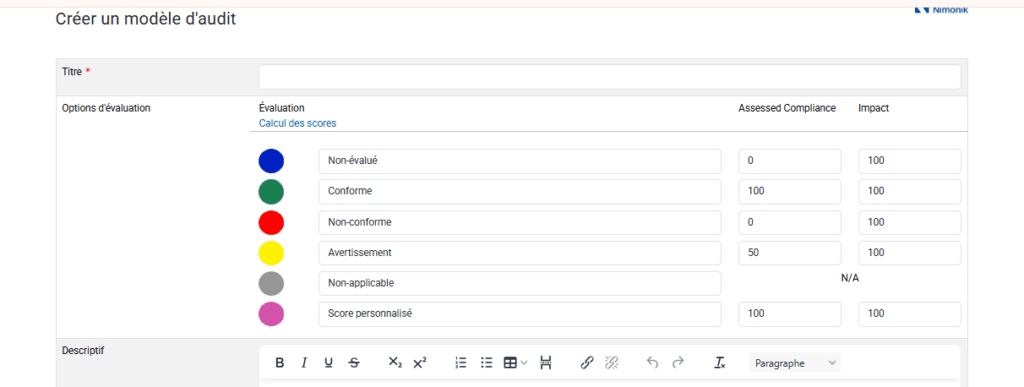This screenshot has height=387, width=1024.
Task: Click the N/A text for Non-applicable
Action: (850, 279)
